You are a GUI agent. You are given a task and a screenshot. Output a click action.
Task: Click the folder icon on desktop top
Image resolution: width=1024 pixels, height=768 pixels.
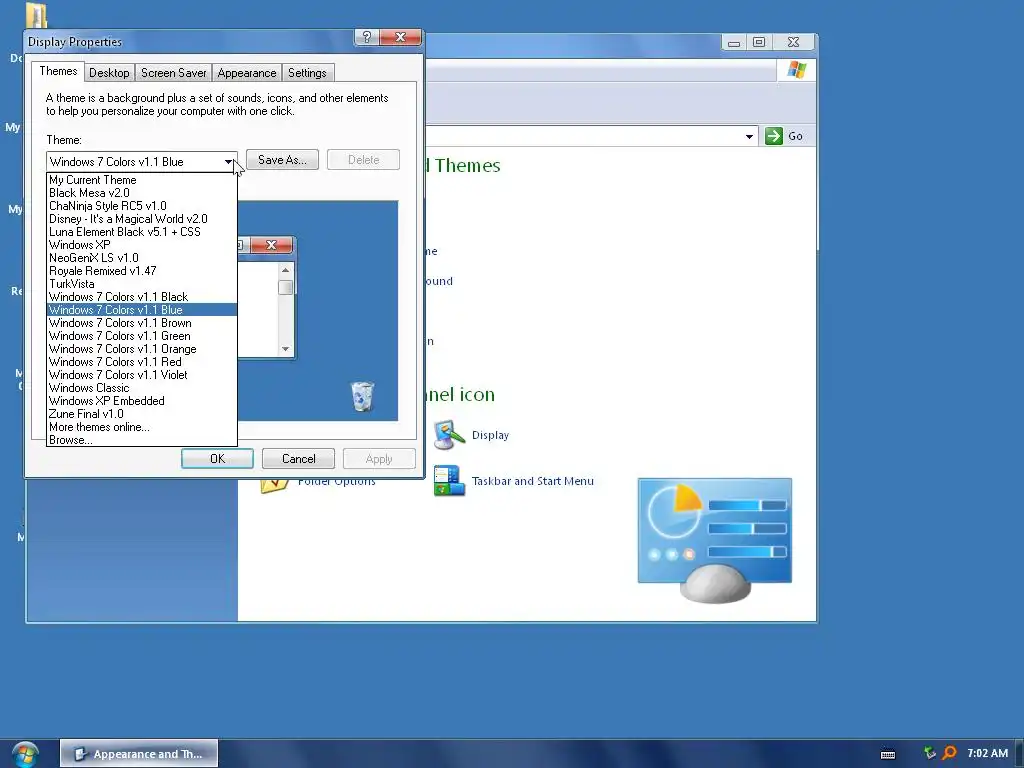click(x=36, y=14)
